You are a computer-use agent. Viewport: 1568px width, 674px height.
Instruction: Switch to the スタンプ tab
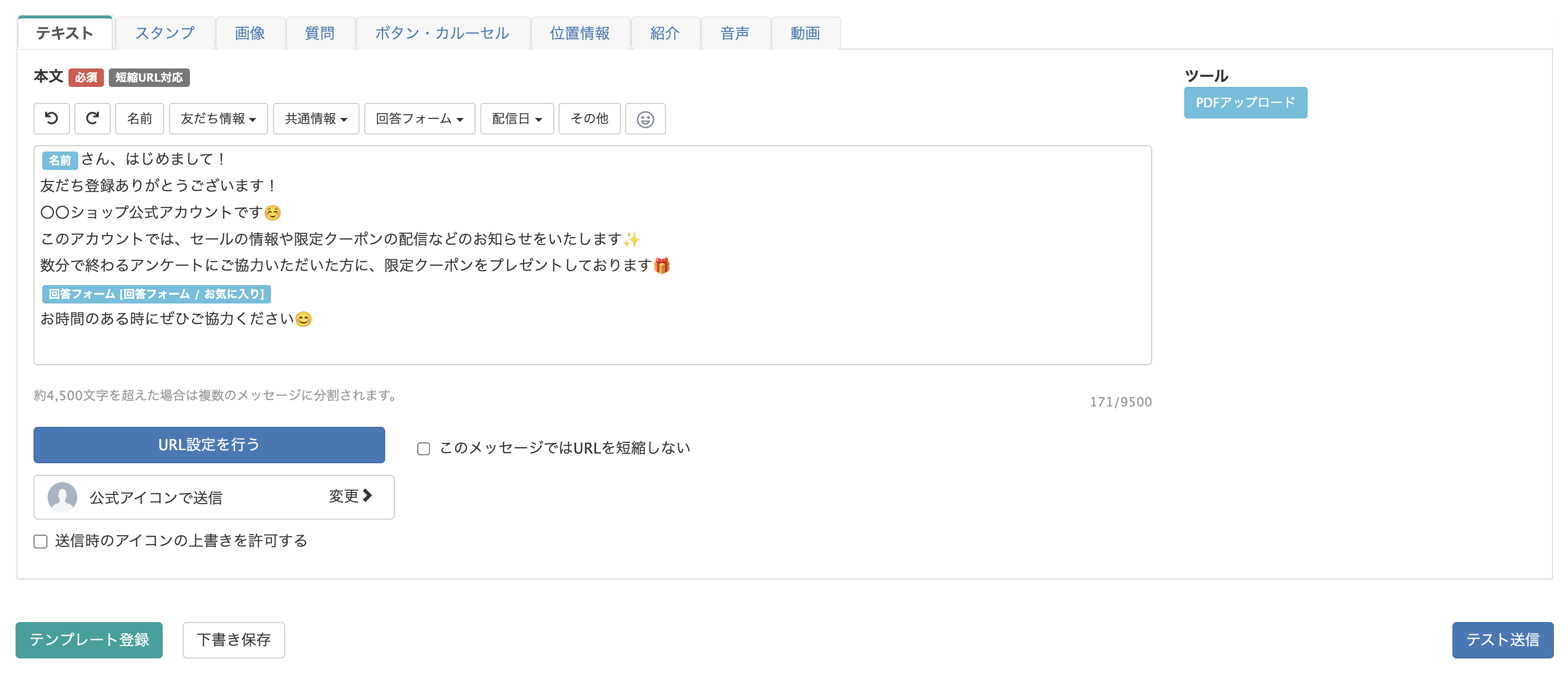tap(165, 33)
